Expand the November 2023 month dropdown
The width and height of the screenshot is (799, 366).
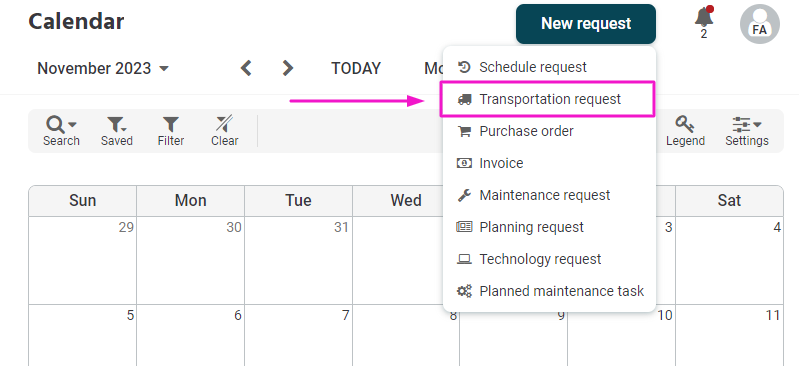point(103,68)
